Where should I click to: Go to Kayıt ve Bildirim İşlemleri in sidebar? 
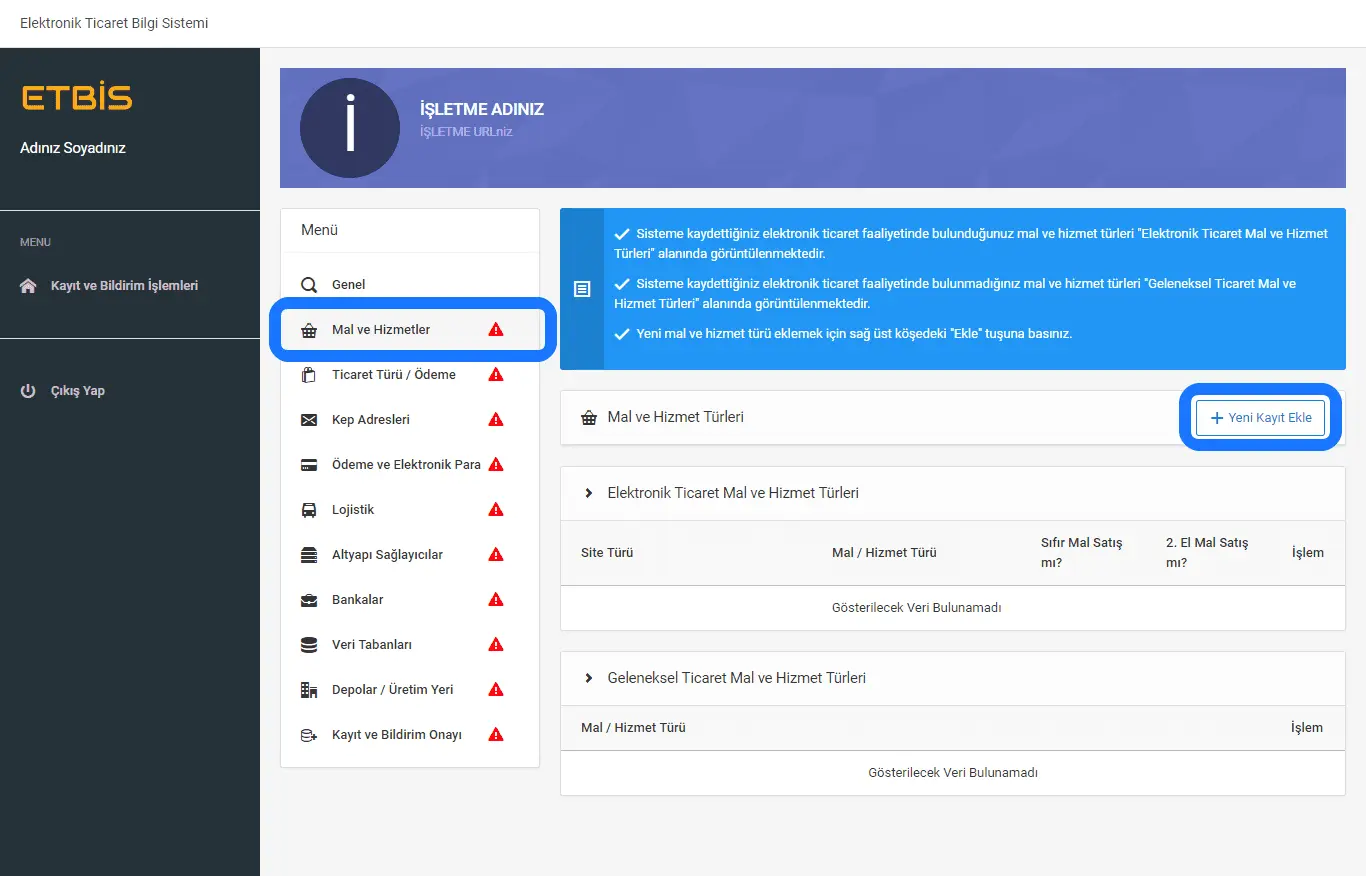[124, 286]
